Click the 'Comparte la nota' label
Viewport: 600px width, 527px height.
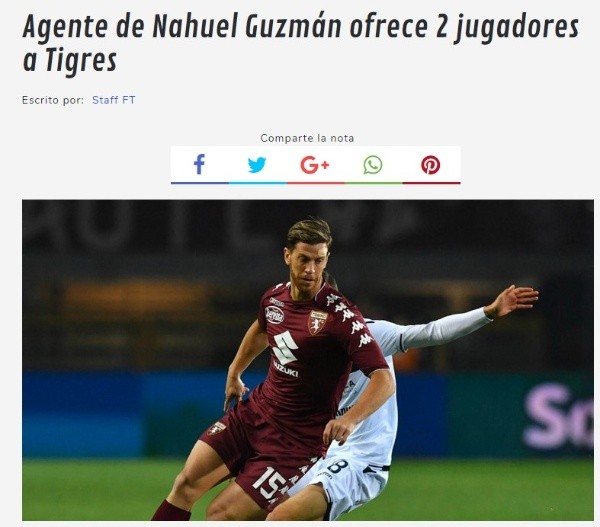(307, 138)
